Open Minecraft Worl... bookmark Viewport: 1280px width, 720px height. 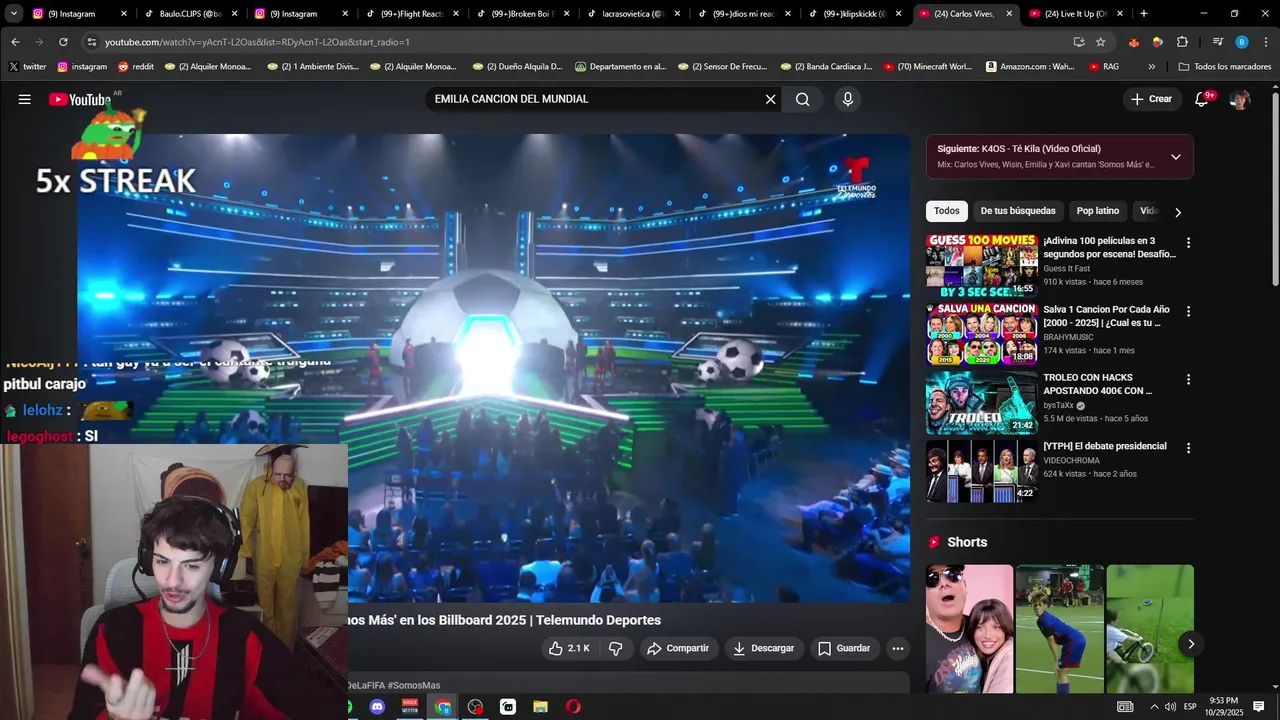pyautogui.click(x=927, y=67)
